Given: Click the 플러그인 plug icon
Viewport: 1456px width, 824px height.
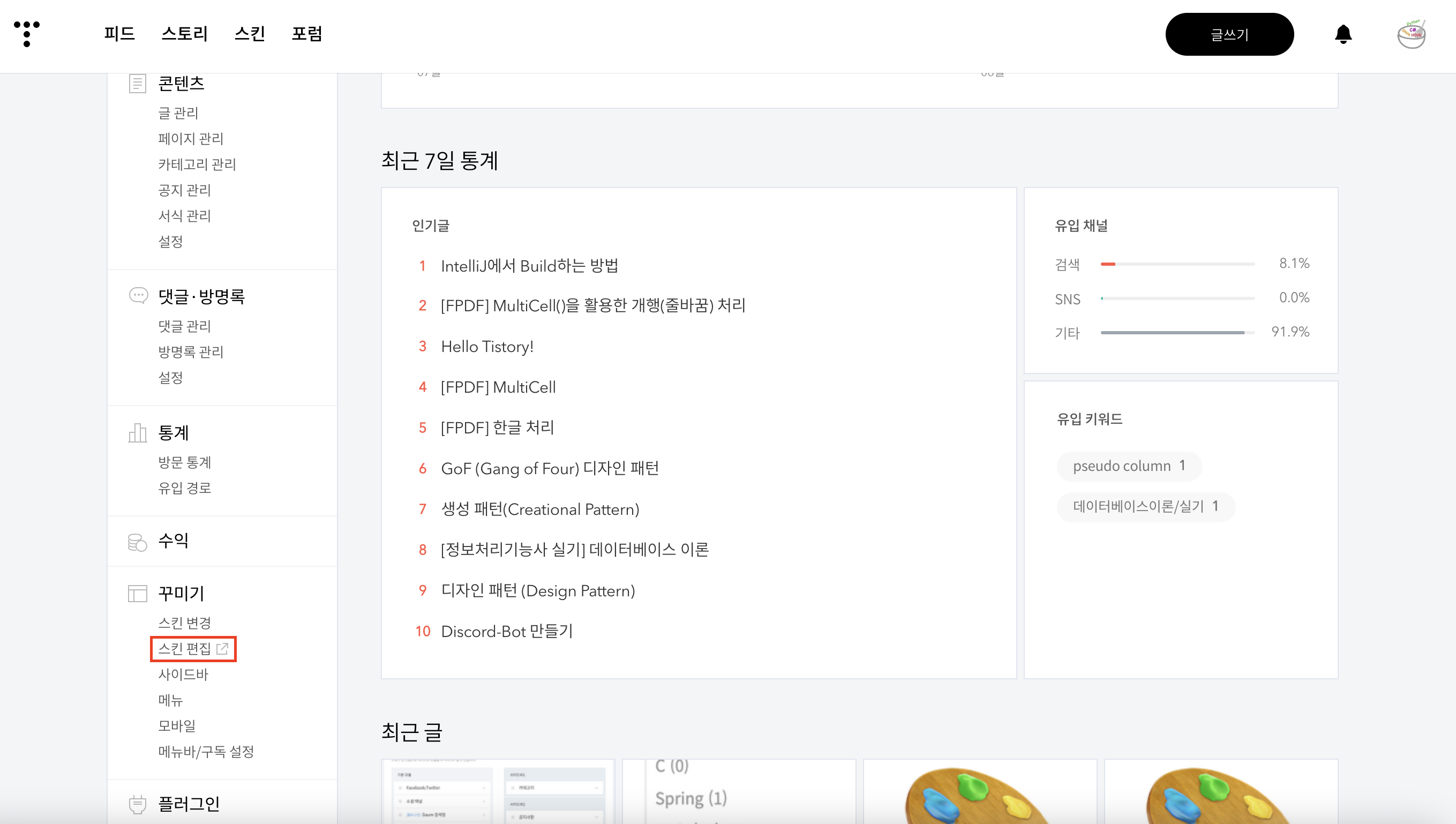Looking at the screenshot, I should tap(138, 804).
